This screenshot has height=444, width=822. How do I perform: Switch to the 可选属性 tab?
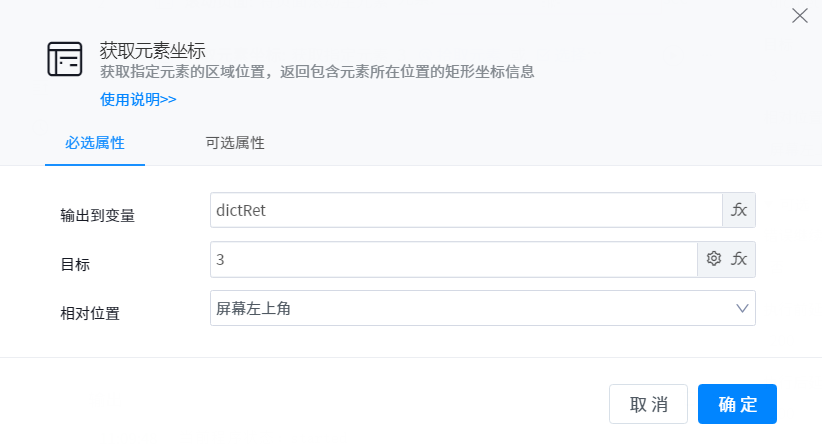[235, 142]
